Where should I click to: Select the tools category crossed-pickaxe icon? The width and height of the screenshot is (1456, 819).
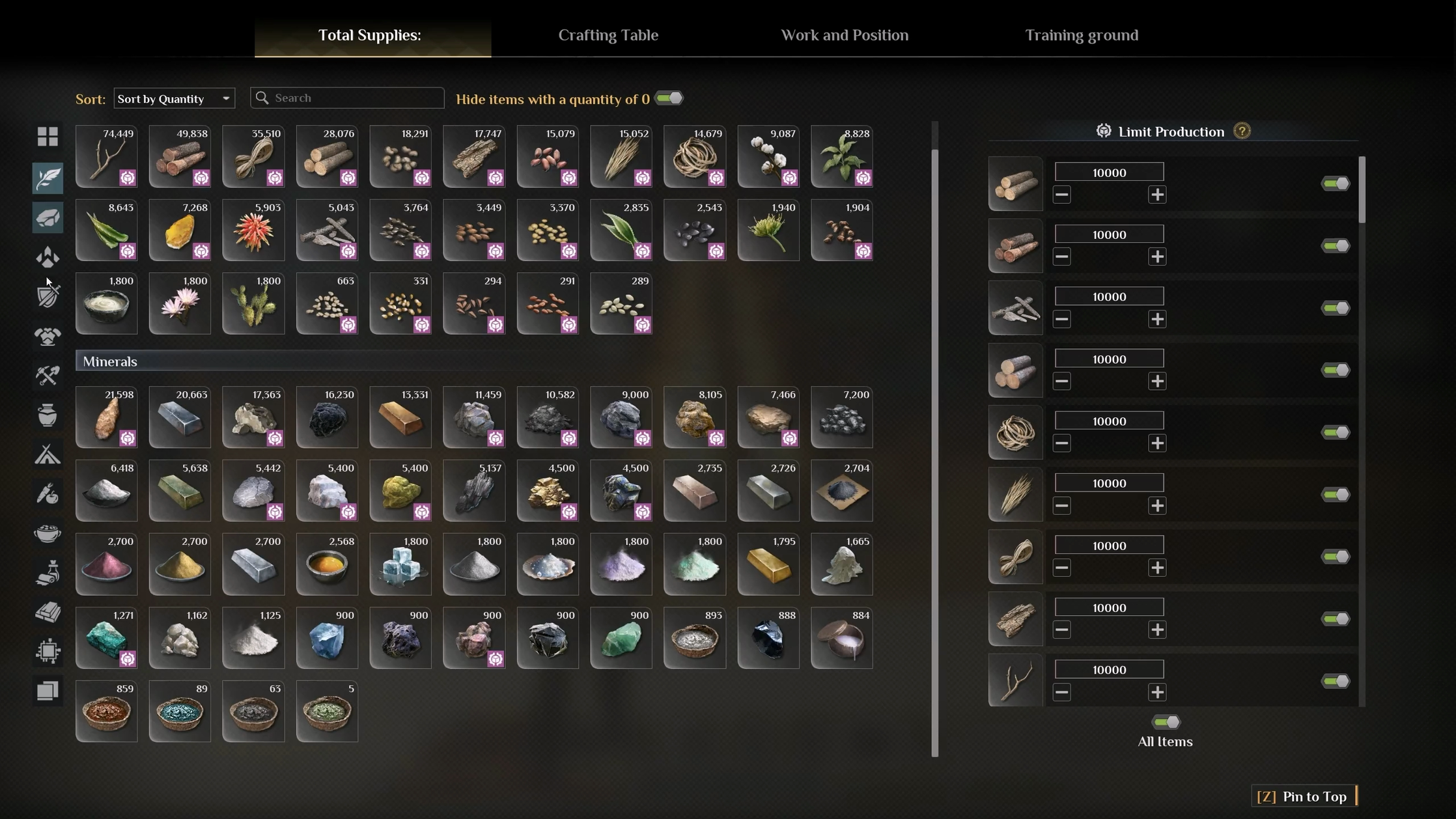coord(48,376)
